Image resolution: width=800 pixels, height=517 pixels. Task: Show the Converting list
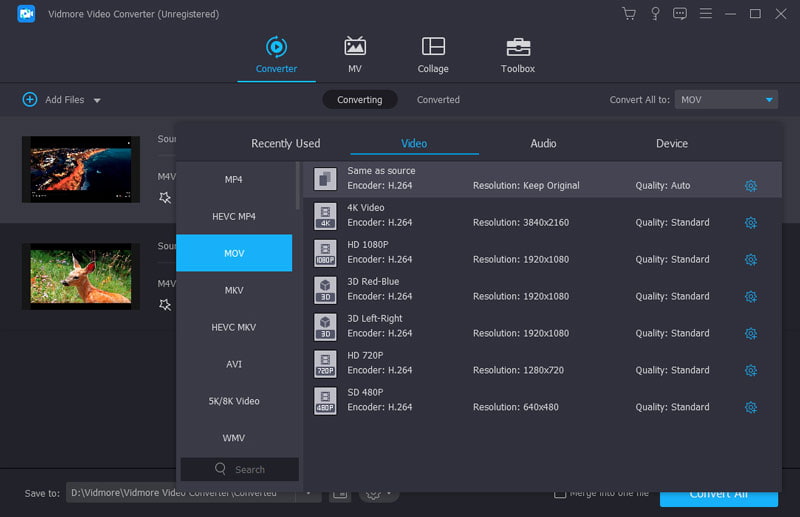coord(360,100)
